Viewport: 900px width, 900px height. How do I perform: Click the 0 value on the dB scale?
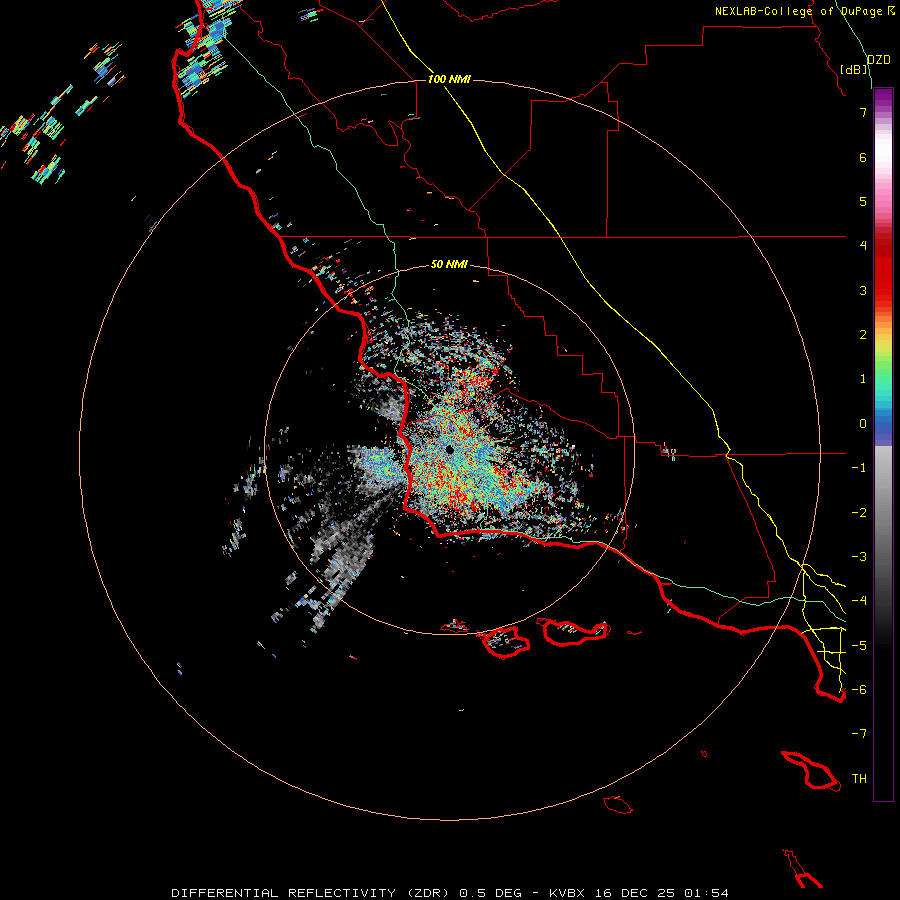pyautogui.click(x=863, y=424)
